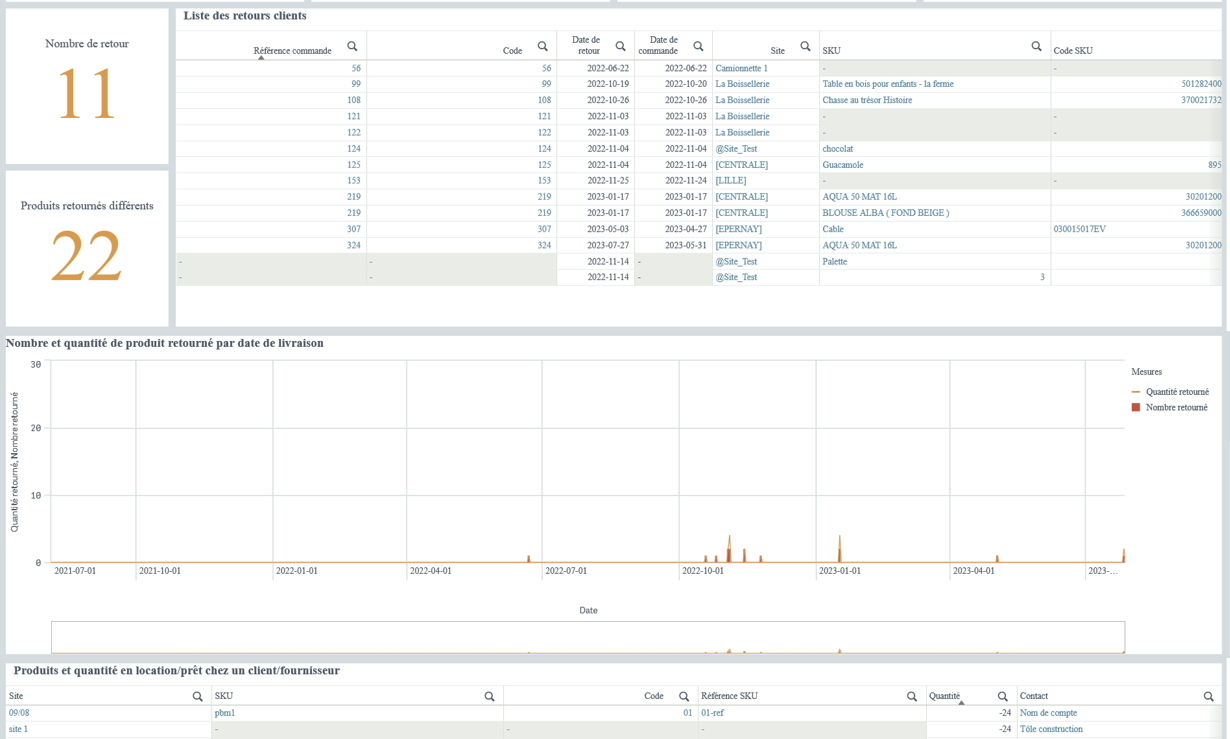1230x739 pixels.
Task: Click the mini chart date range selector
Action: pos(588,637)
